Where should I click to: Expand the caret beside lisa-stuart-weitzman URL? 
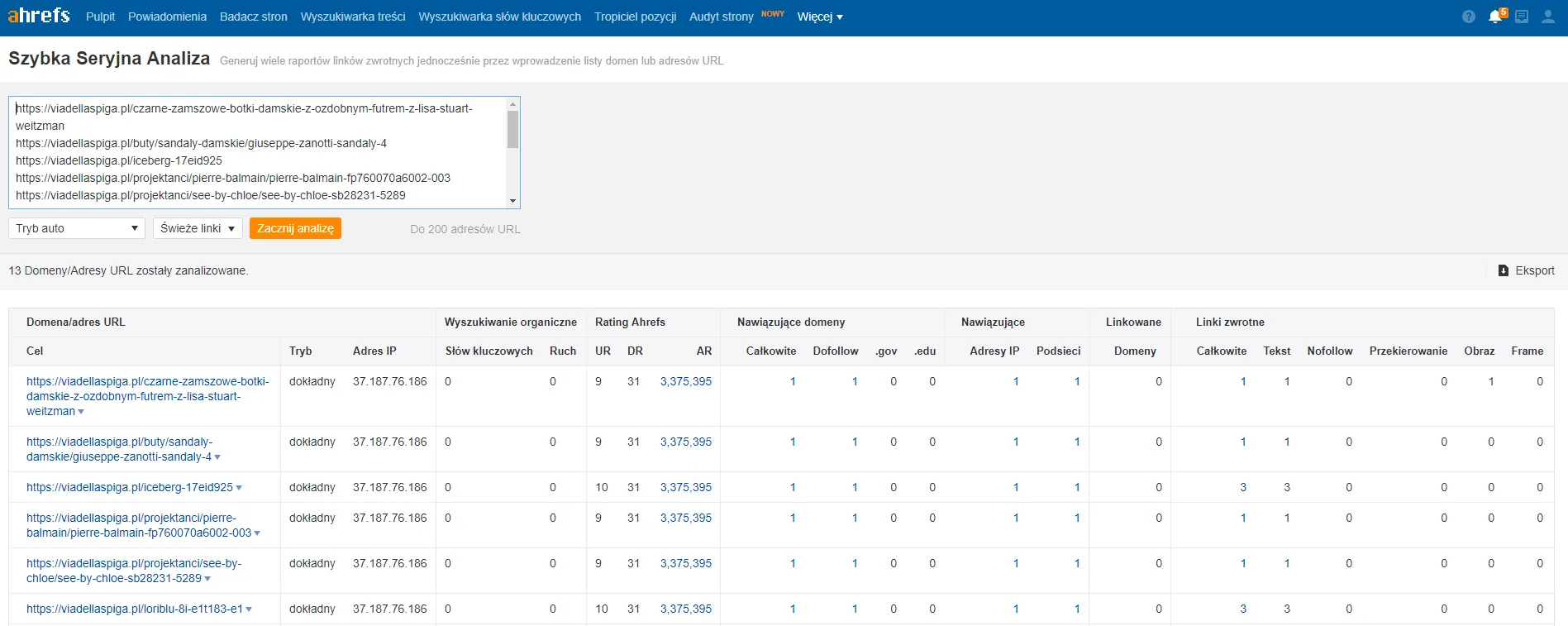coord(81,412)
